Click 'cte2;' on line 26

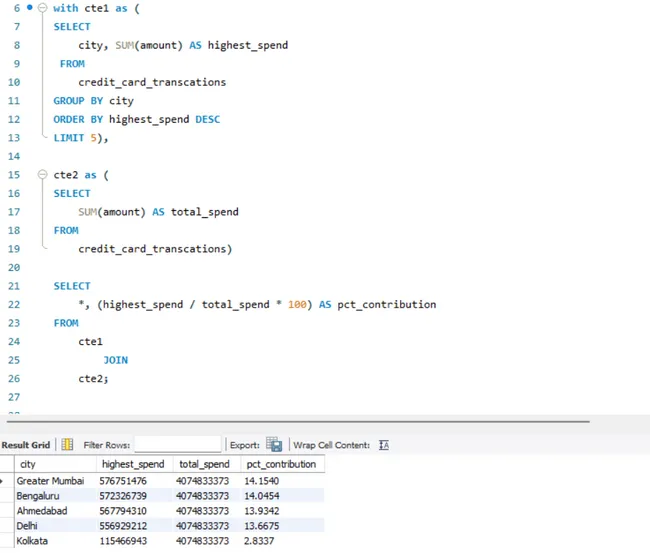coord(93,378)
